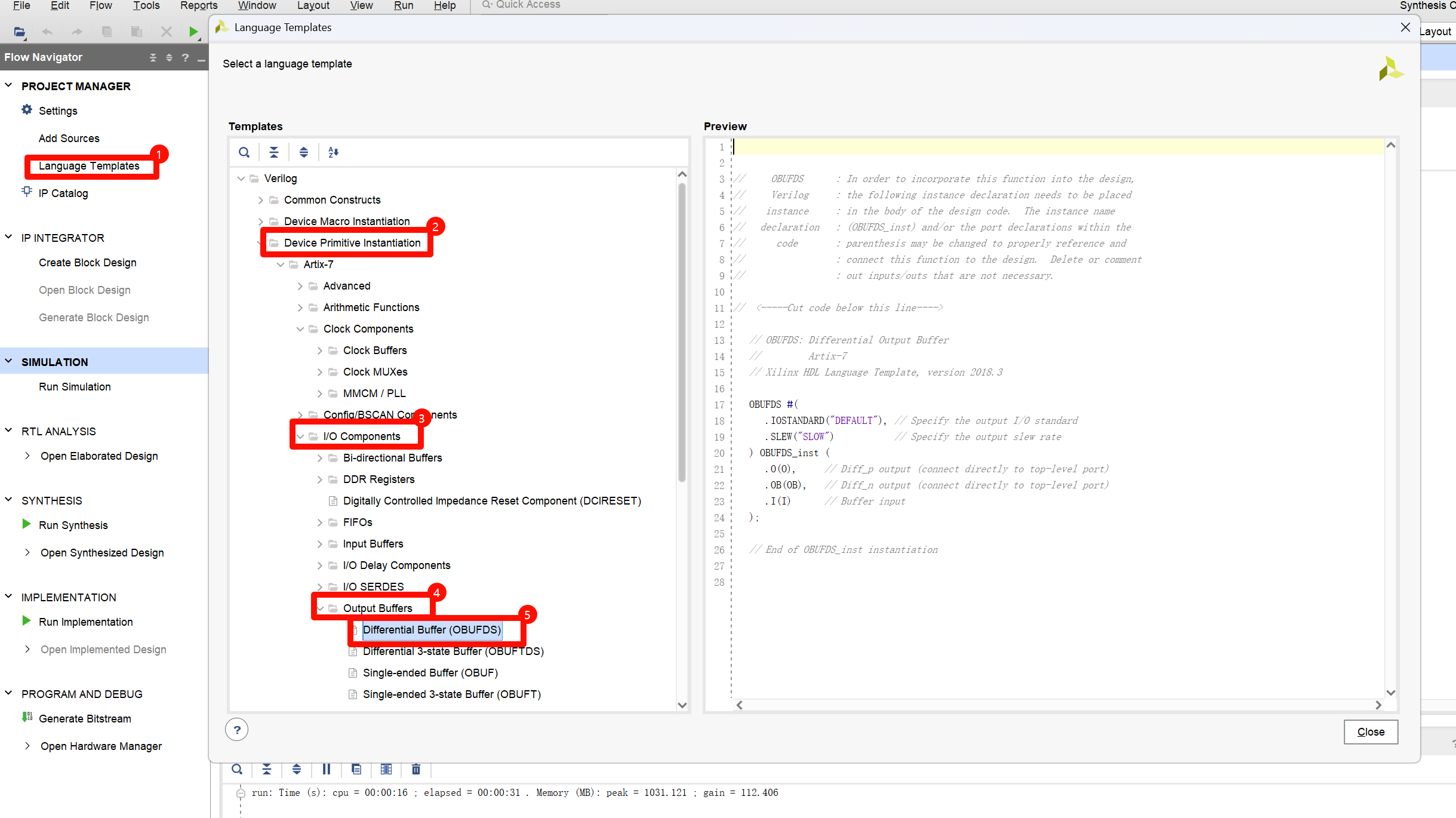Click the trash icon in console toolbar
Image resolution: width=1456 pixels, height=818 pixels.
416,769
